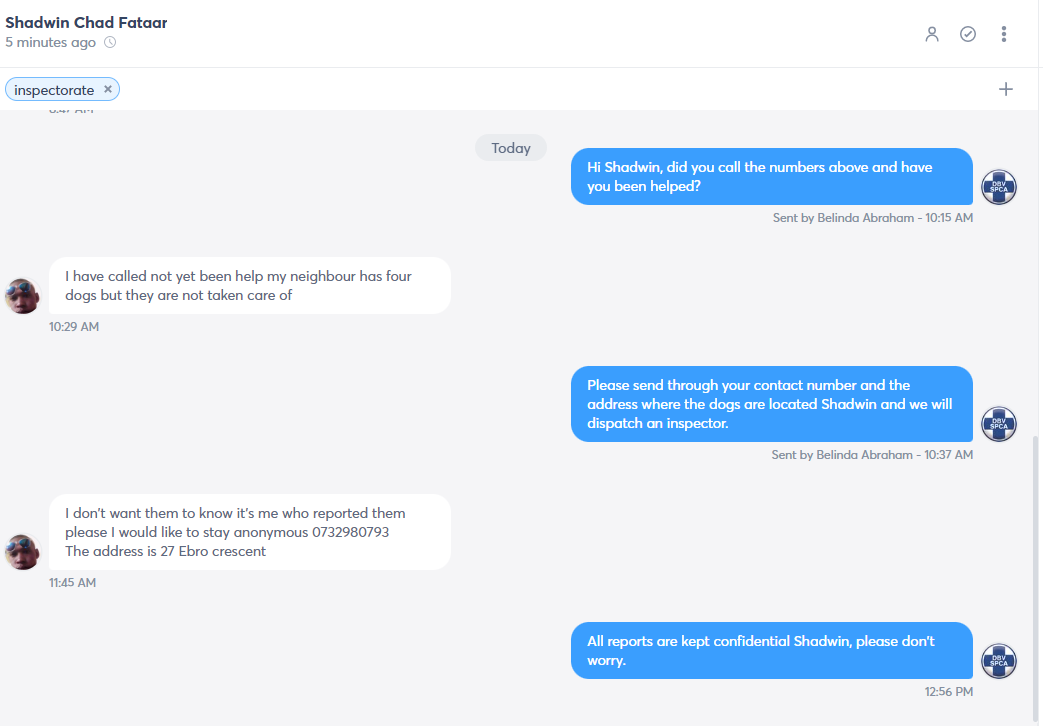Remove the inspectorate tag
1043x726 pixels.
108,89
